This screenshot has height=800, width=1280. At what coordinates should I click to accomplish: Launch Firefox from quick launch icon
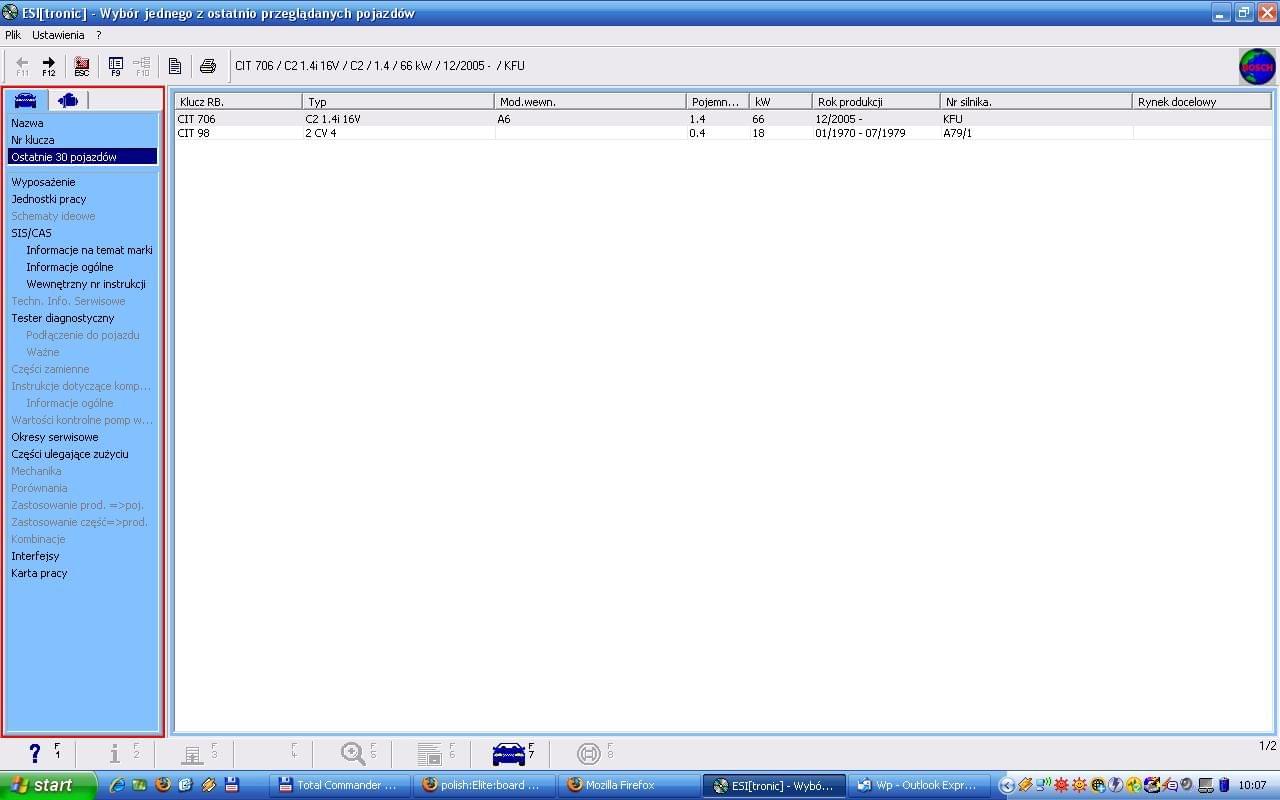[163, 785]
